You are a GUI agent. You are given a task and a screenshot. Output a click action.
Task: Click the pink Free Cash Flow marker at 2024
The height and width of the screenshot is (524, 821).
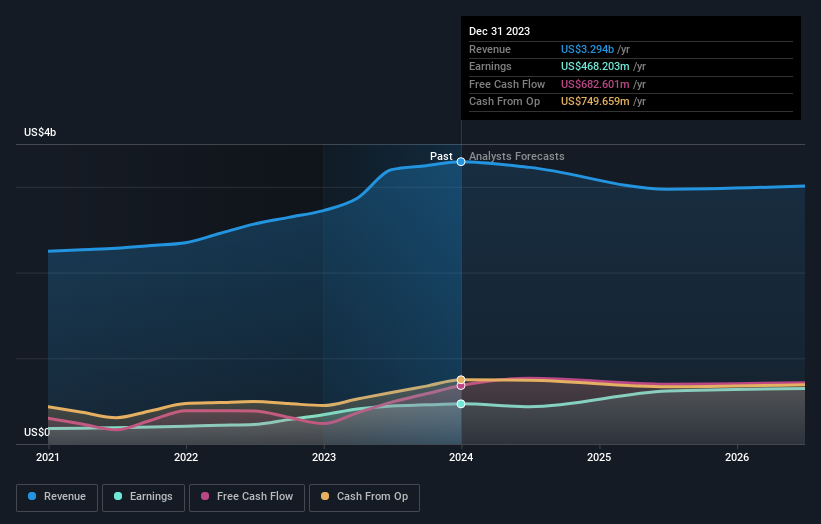(x=461, y=386)
